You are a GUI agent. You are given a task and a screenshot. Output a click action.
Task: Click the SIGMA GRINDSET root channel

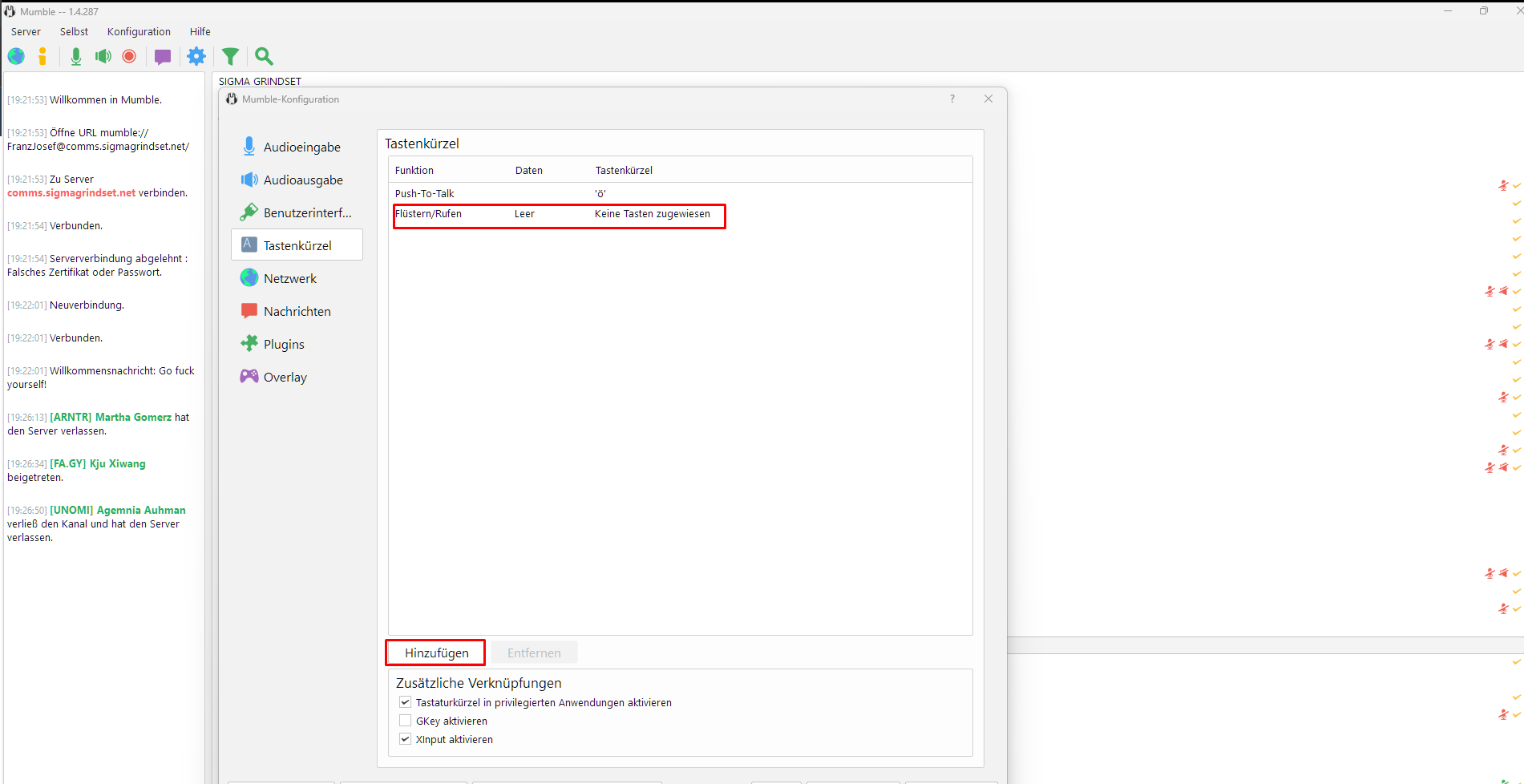point(260,81)
